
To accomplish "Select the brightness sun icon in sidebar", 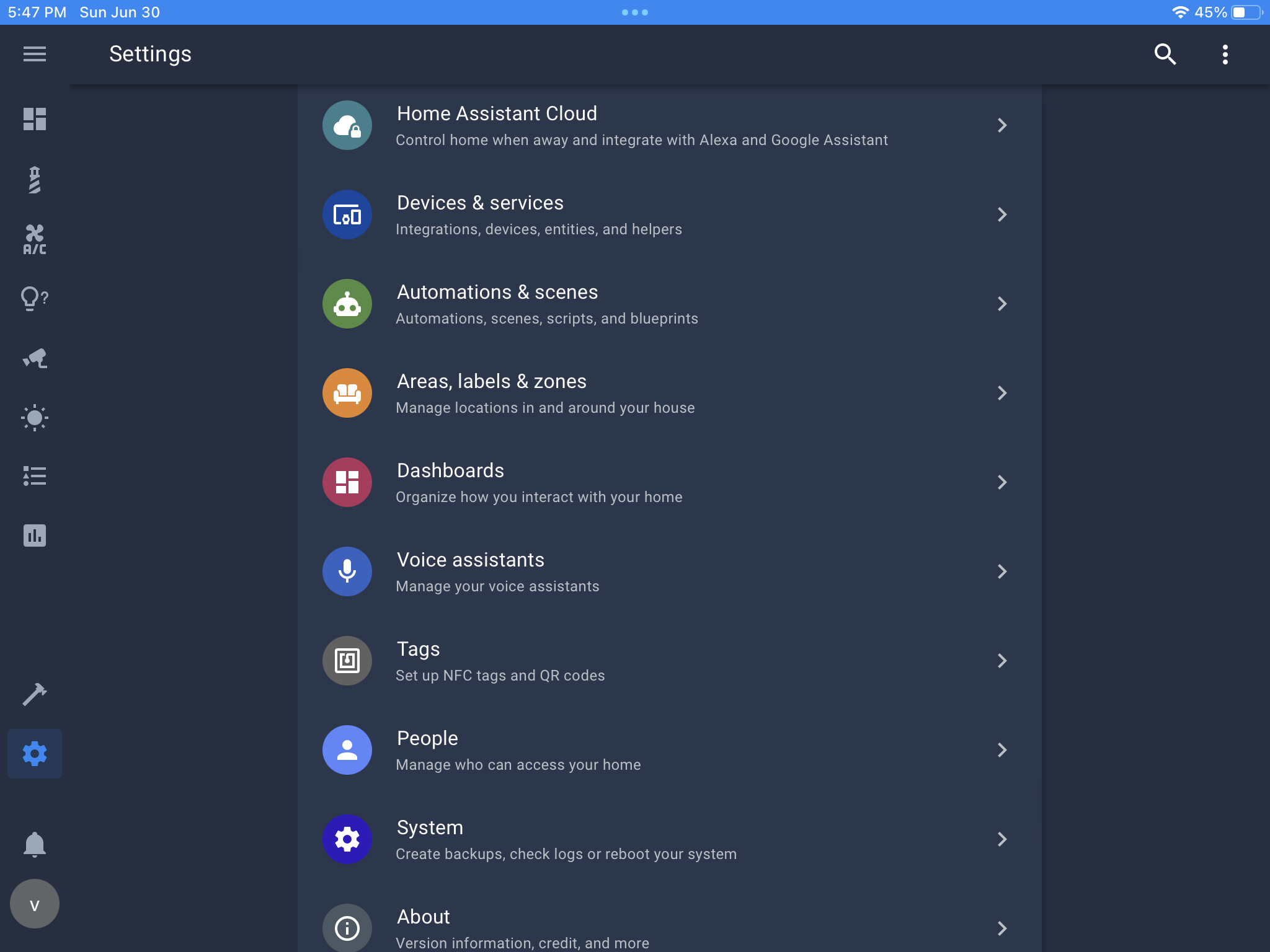I will [35, 417].
